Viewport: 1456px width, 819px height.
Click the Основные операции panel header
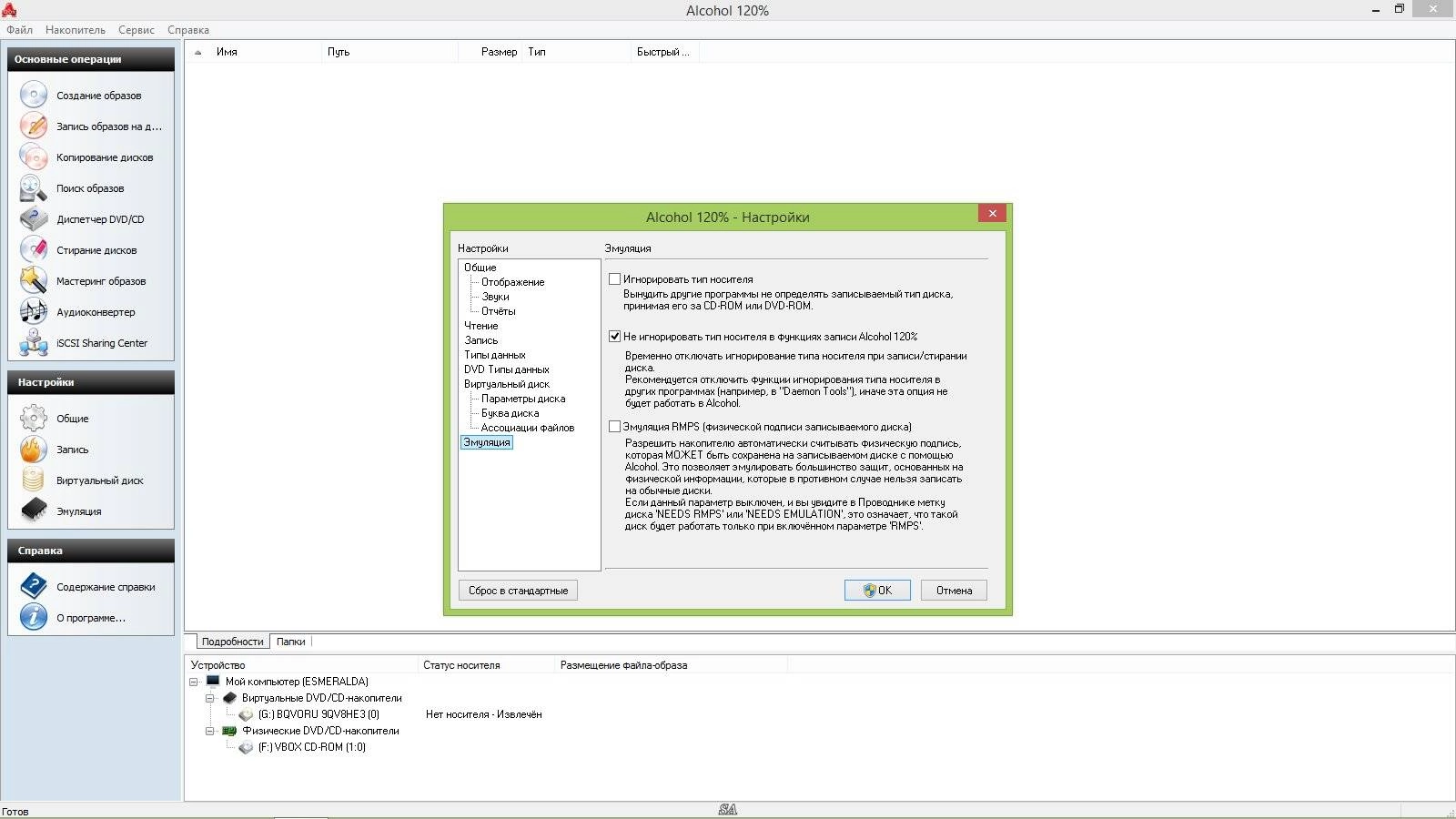click(91, 59)
